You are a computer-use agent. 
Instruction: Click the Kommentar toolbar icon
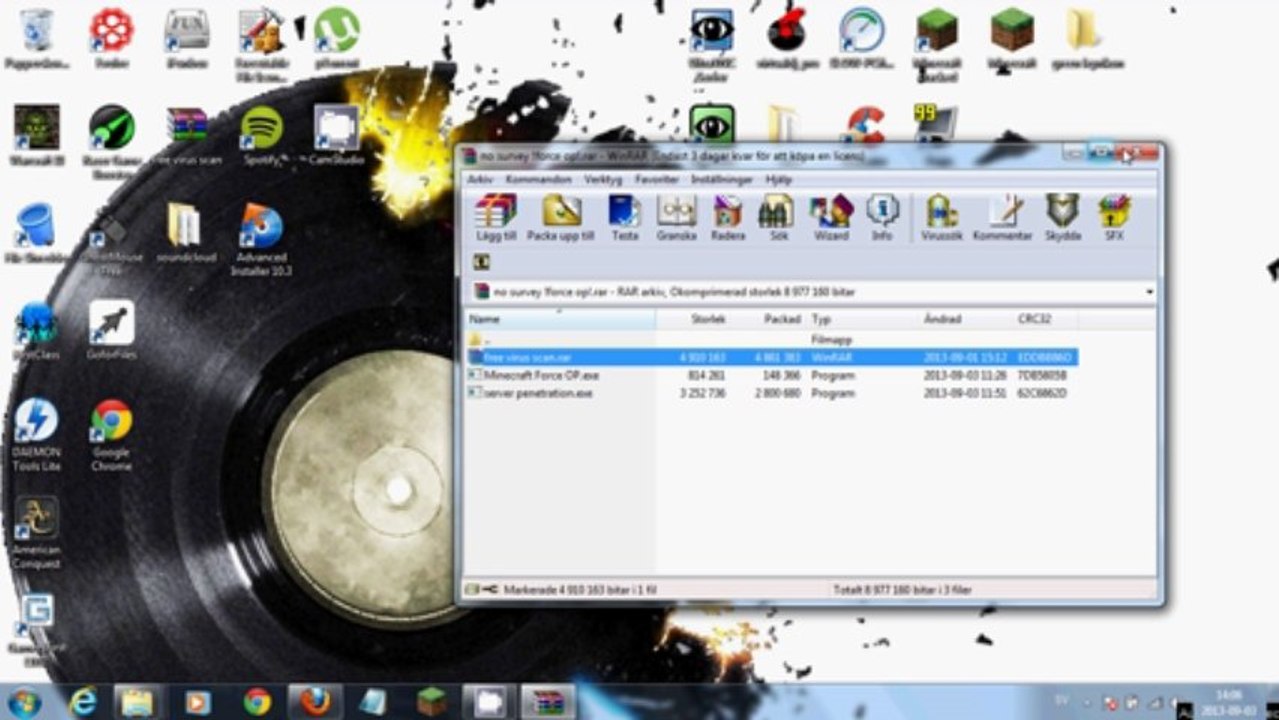click(1003, 217)
